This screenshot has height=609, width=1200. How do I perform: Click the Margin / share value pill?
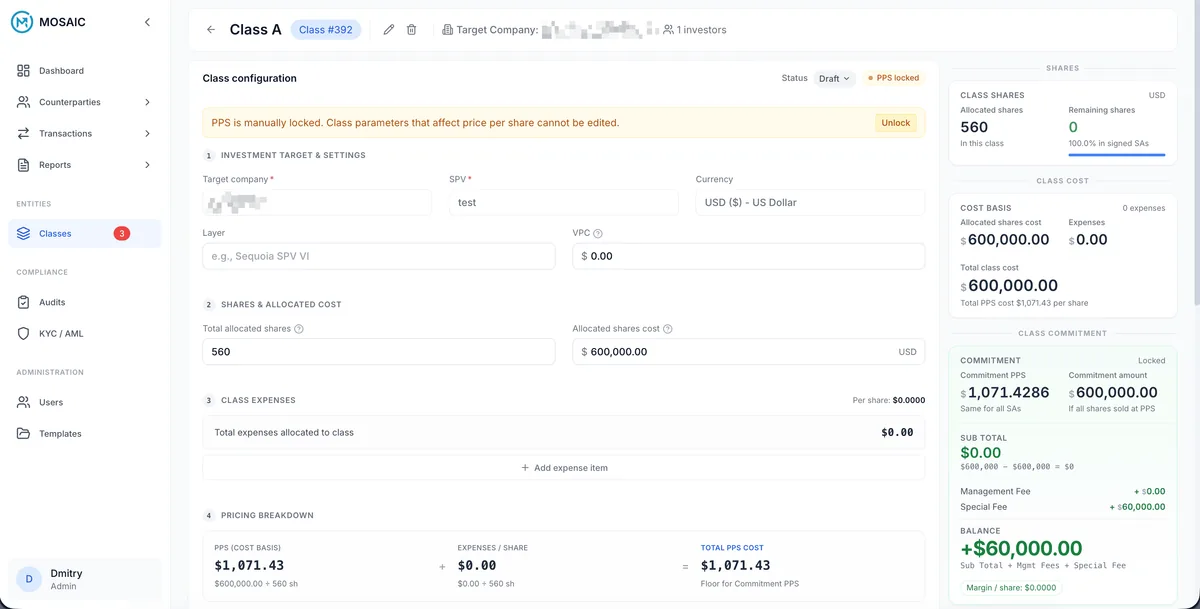click(x=1011, y=588)
